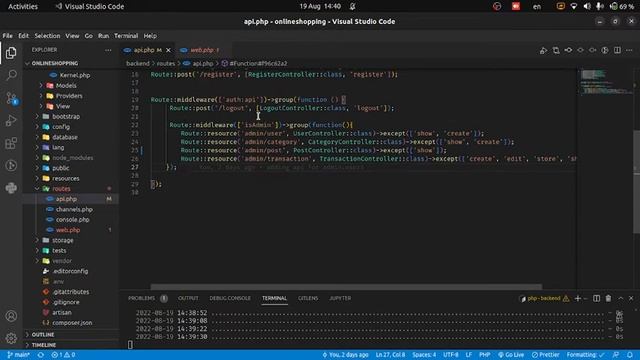The image size is (640, 360).
Task: Switch to the OUTPUT panel tab
Action: click(x=188, y=298)
